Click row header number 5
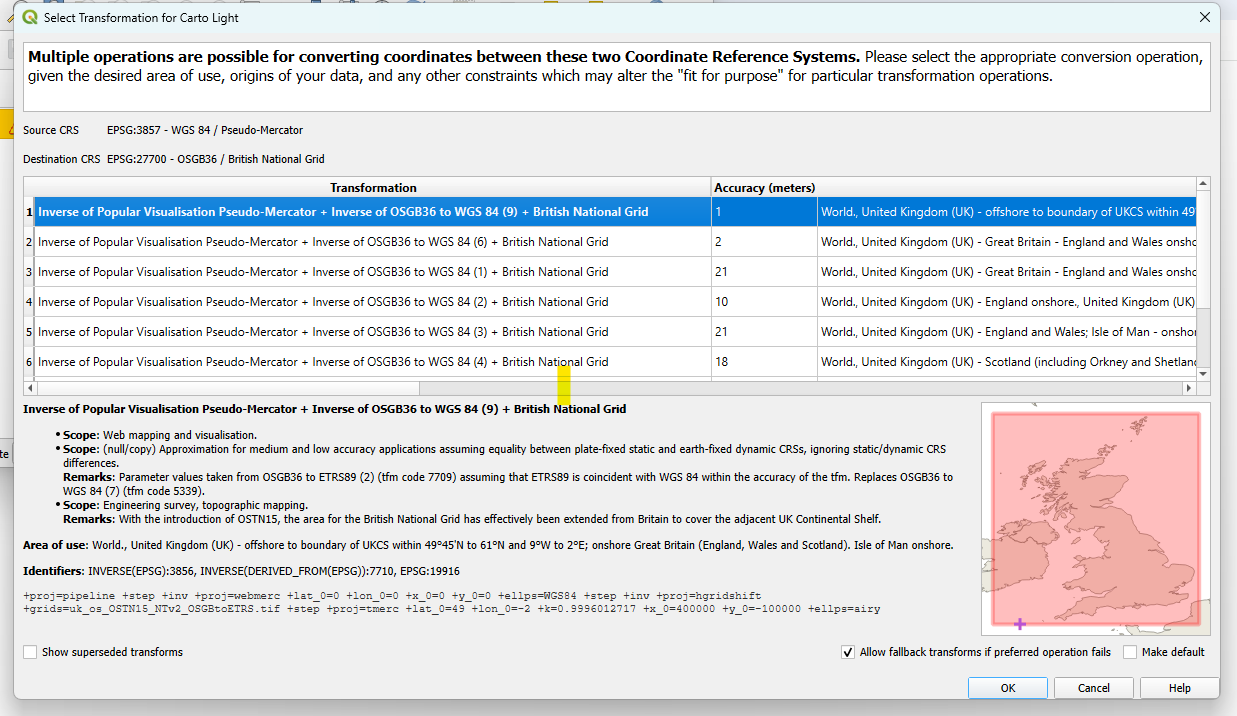Viewport: 1237px width, 716px height. tap(29, 332)
